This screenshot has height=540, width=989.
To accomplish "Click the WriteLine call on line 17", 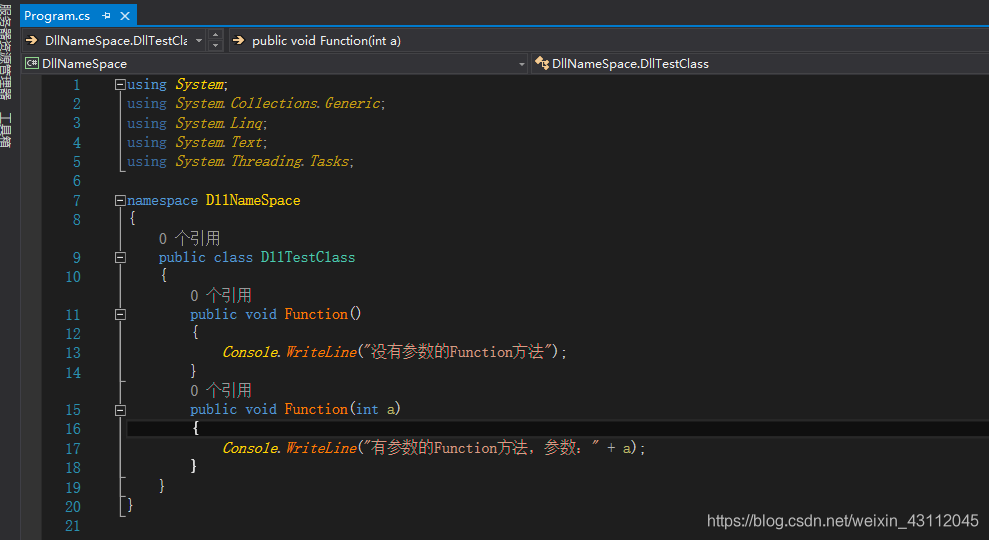I will (x=321, y=448).
